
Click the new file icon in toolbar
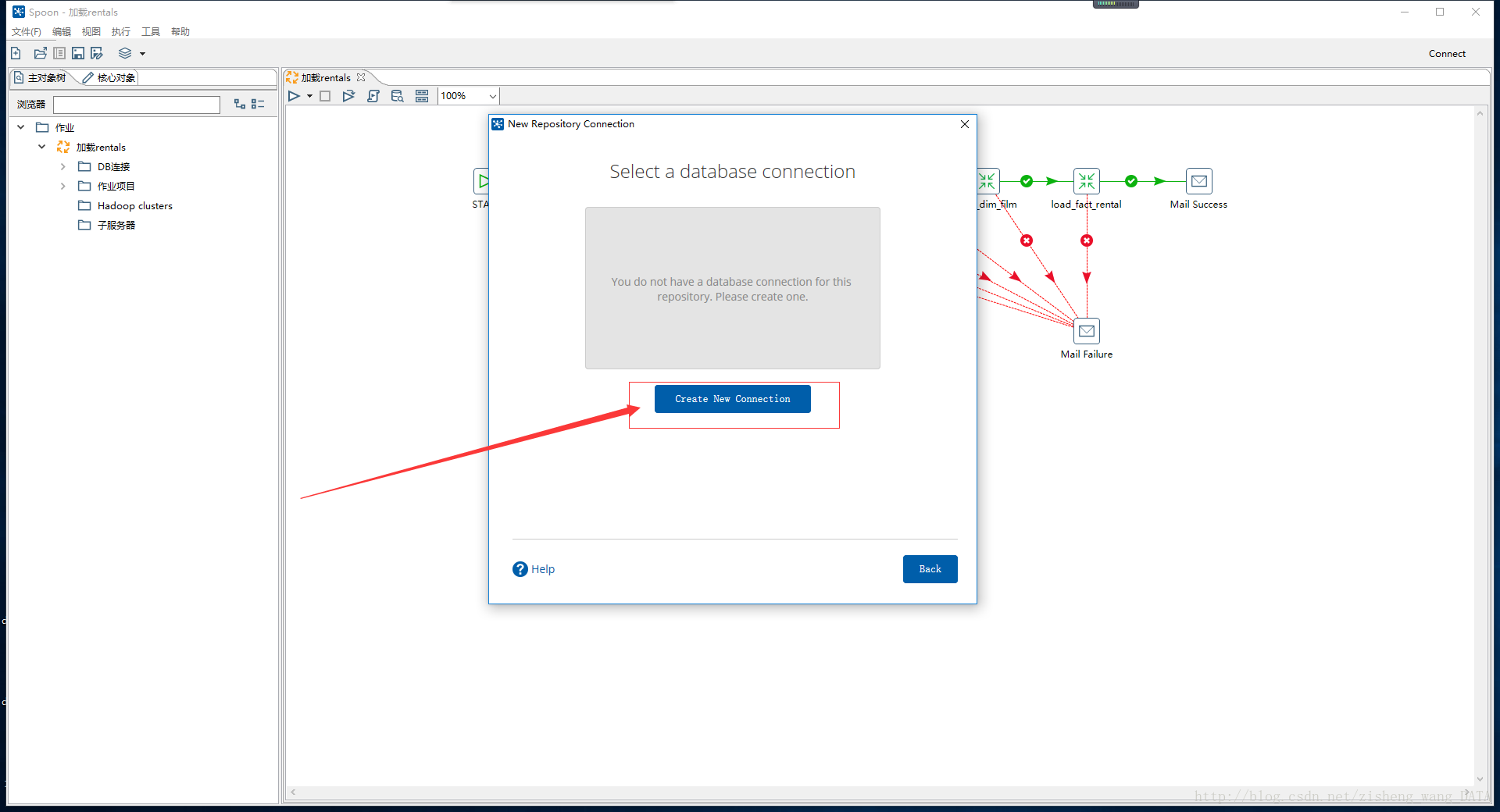(x=16, y=53)
